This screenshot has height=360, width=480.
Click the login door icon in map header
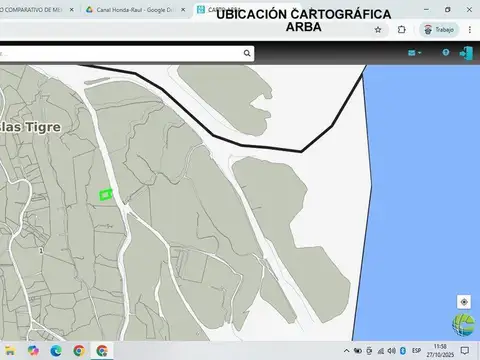pos(466,53)
